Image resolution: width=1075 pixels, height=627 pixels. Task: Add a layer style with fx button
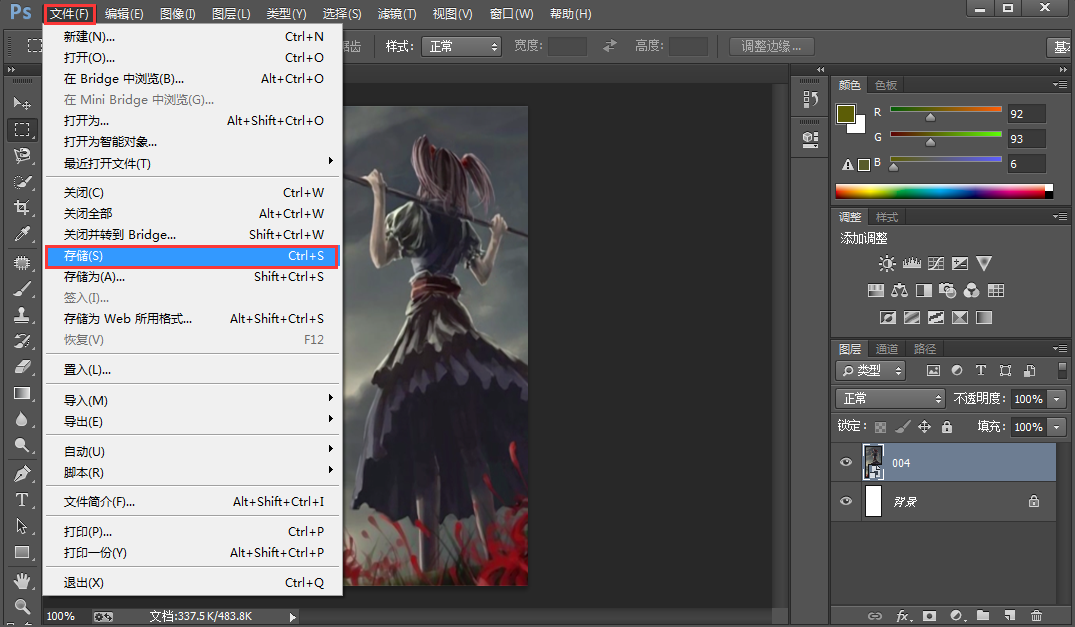coord(903,615)
